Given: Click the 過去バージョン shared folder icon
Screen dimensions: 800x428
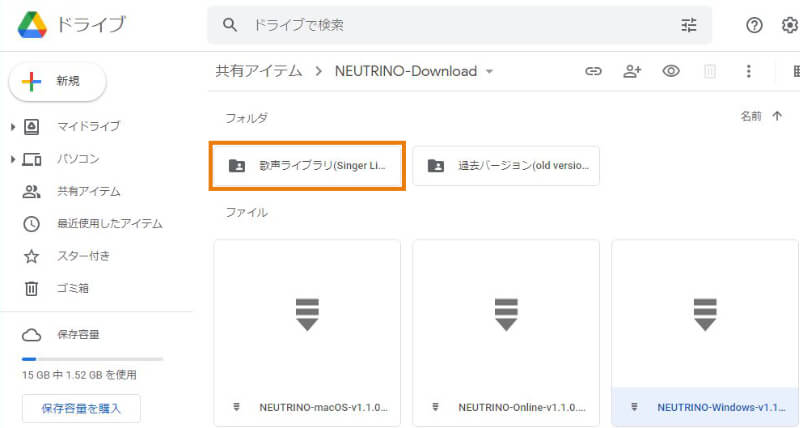Looking at the screenshot, I should pos(436,166).
